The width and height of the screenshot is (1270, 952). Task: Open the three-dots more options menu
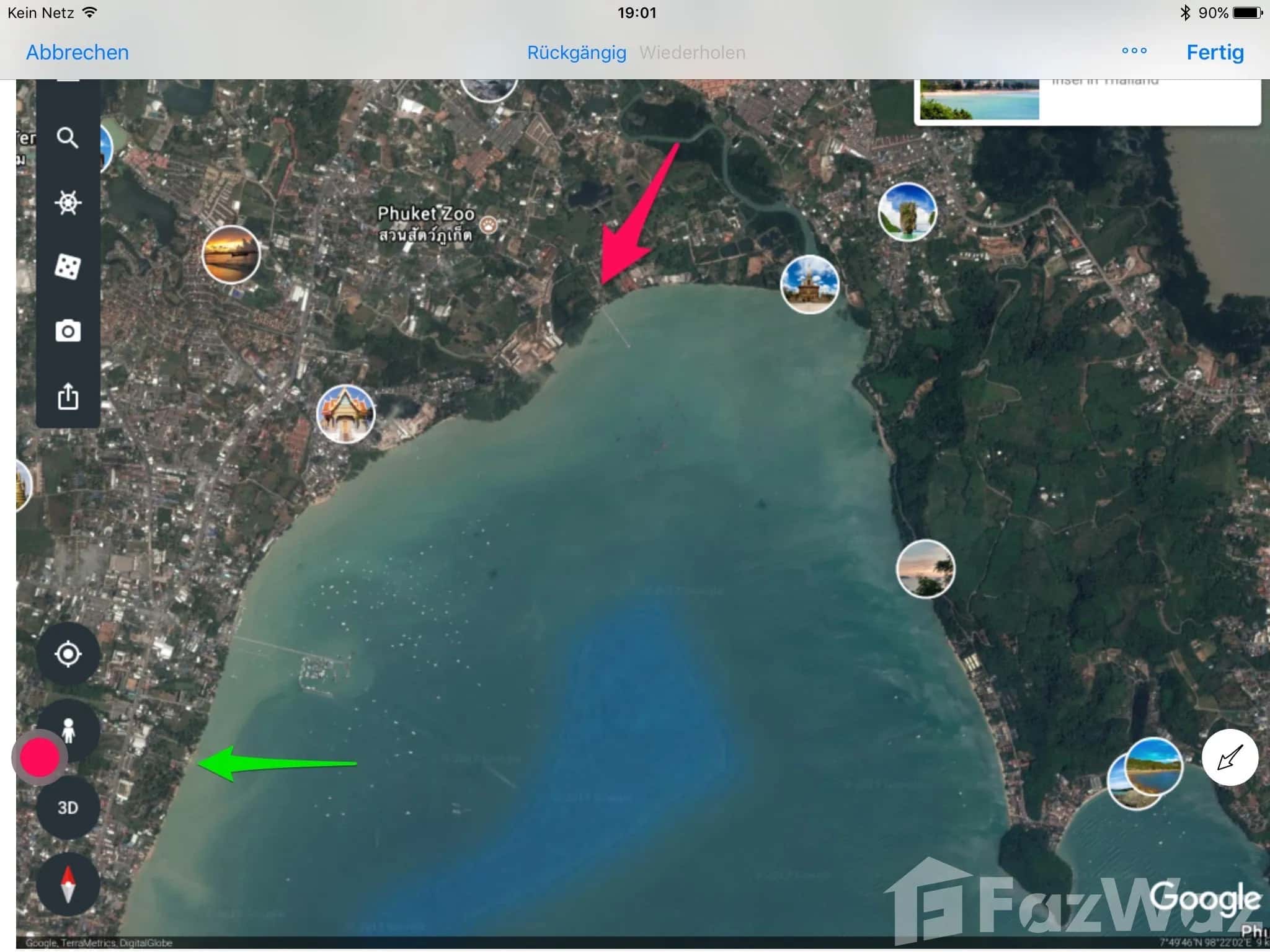(x=1134, y=51)
